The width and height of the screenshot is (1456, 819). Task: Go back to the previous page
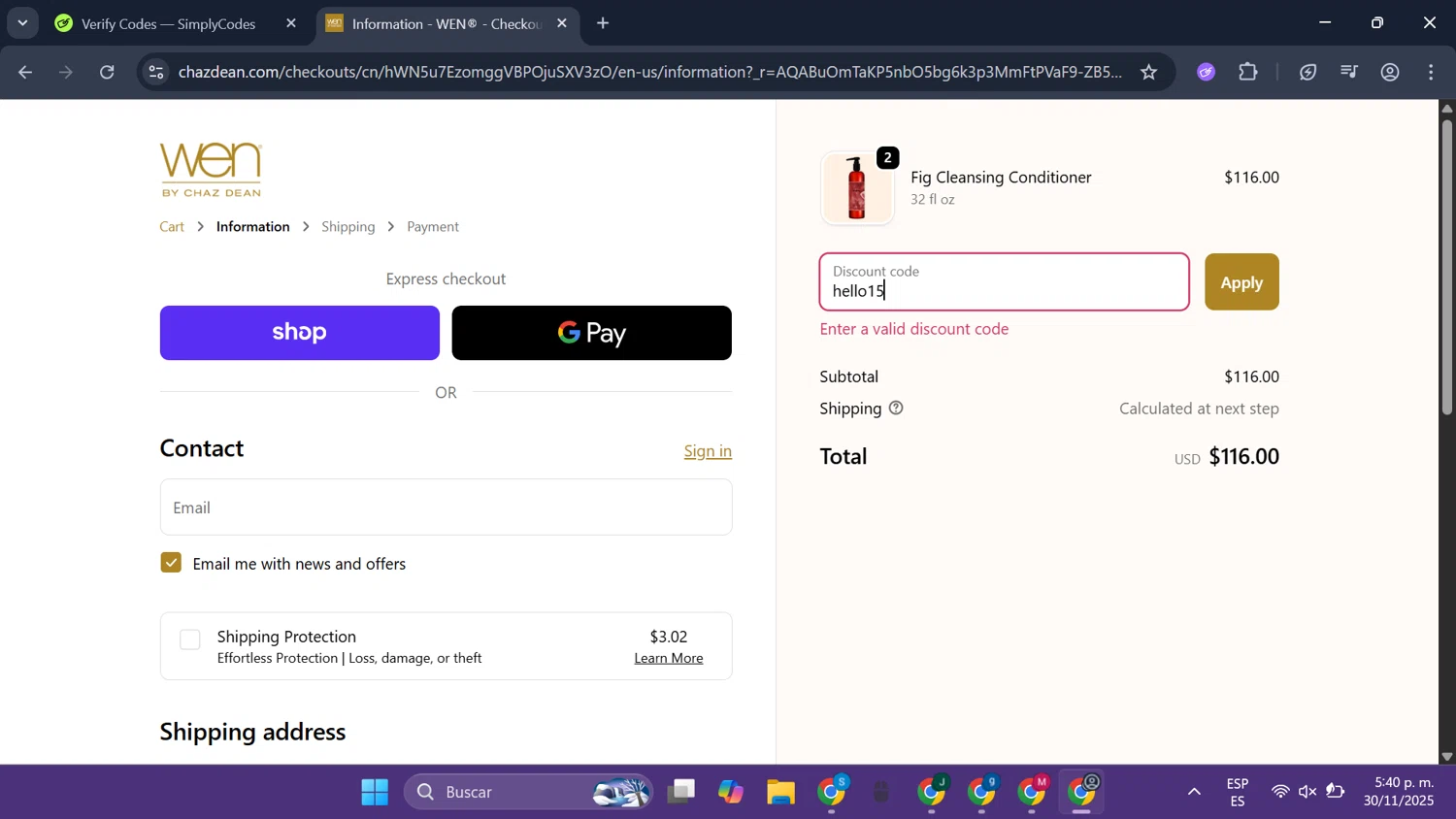[25, 72]
